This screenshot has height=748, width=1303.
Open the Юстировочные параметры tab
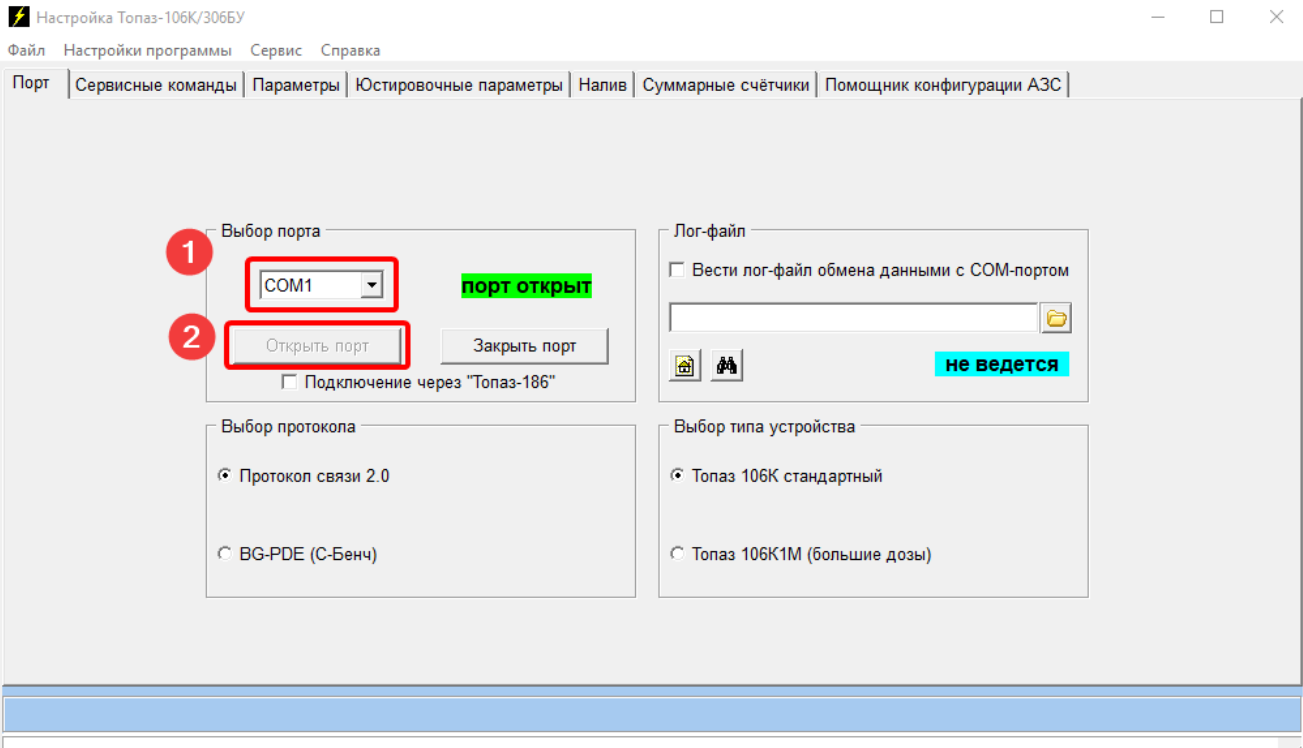(x=459, y=85)
